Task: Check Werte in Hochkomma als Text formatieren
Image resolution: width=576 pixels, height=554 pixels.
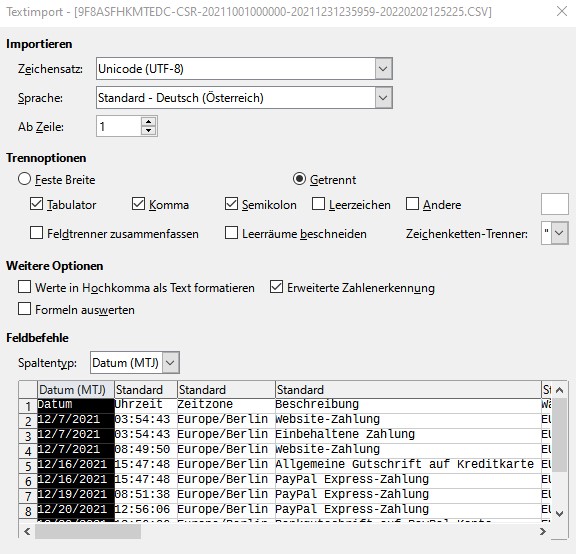Action: coord(24,287)
